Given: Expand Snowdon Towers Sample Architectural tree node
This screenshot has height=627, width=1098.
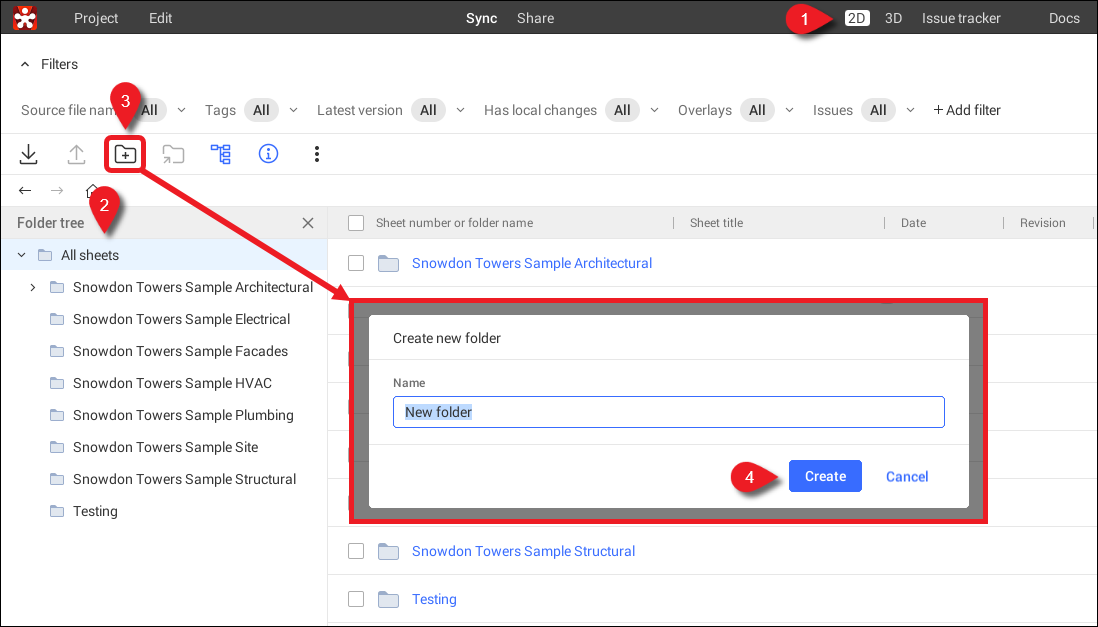Looking at the screenshot, I should point(33,287).
